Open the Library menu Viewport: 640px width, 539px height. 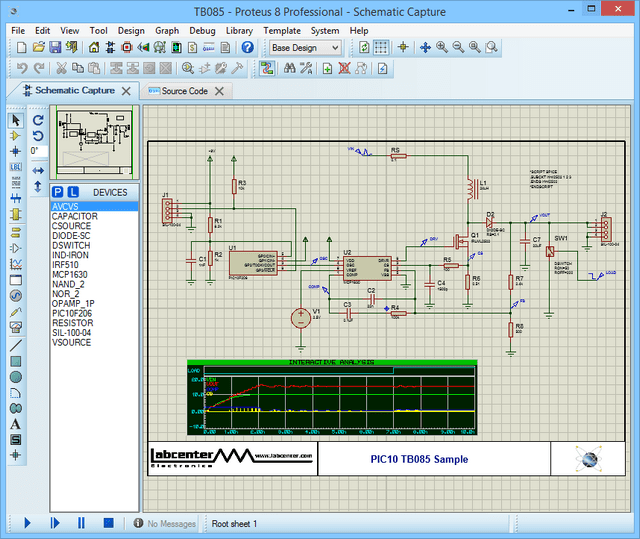[239, 31]
